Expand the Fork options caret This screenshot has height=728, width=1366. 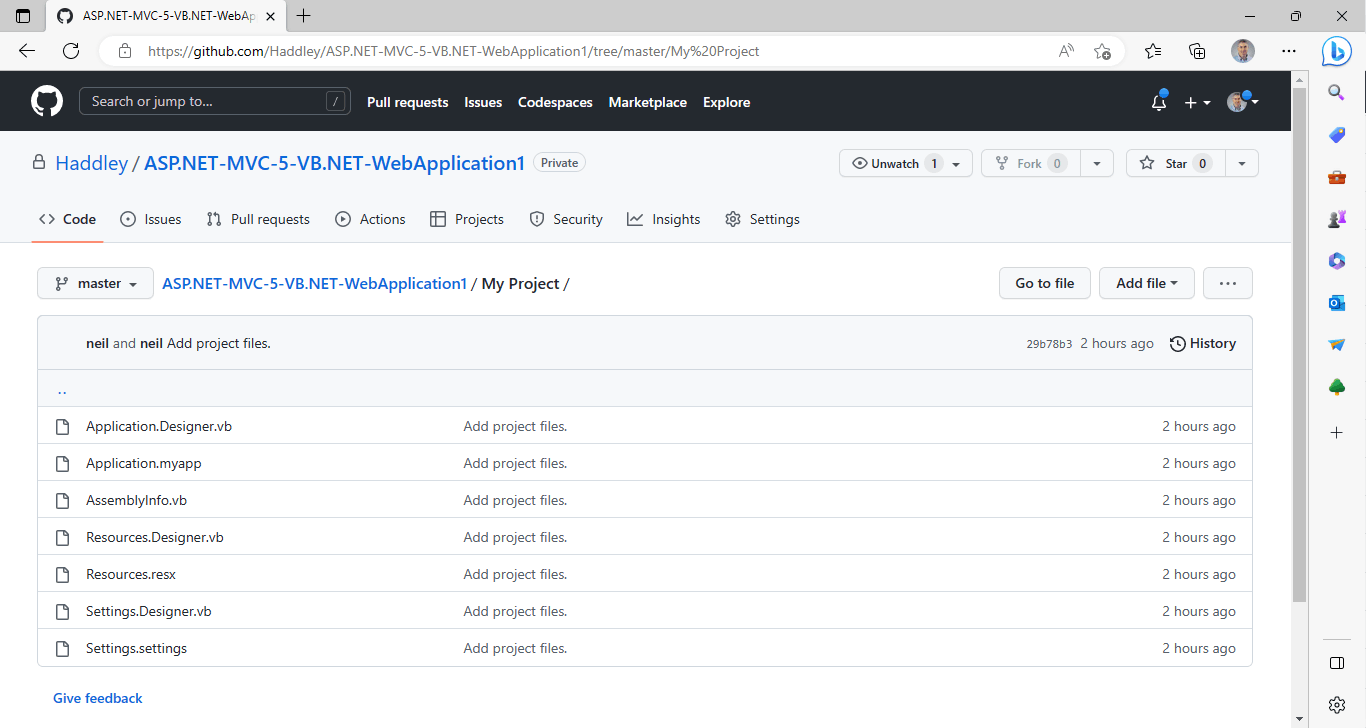pyautogui.click(x=1097, y=163)
